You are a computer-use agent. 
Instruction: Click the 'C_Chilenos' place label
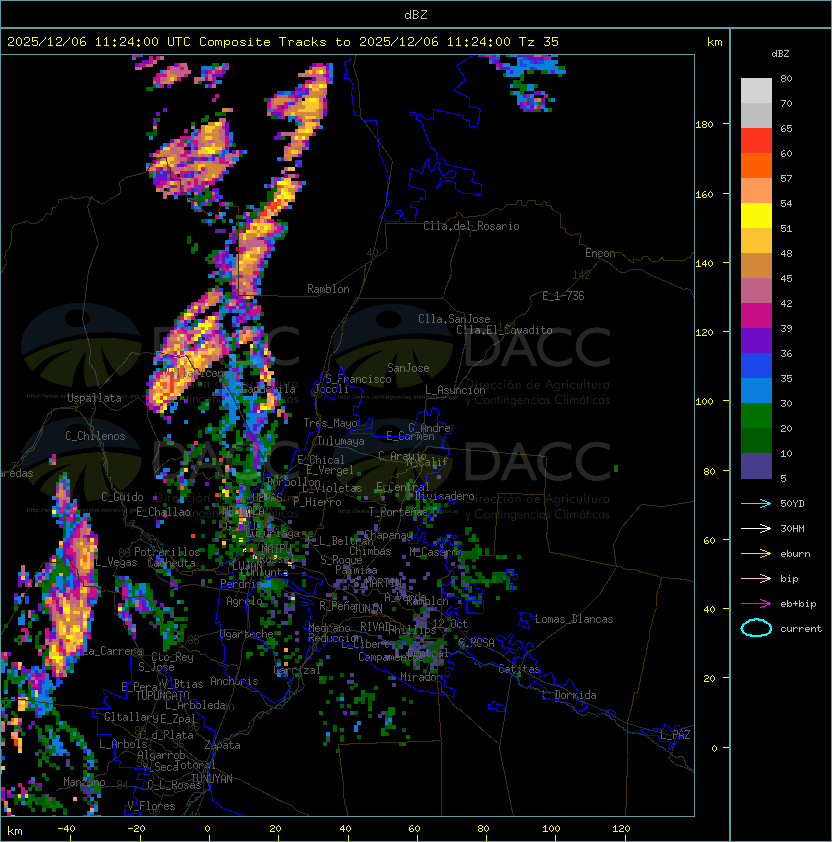pyautogui.click(x=95, y=436)
